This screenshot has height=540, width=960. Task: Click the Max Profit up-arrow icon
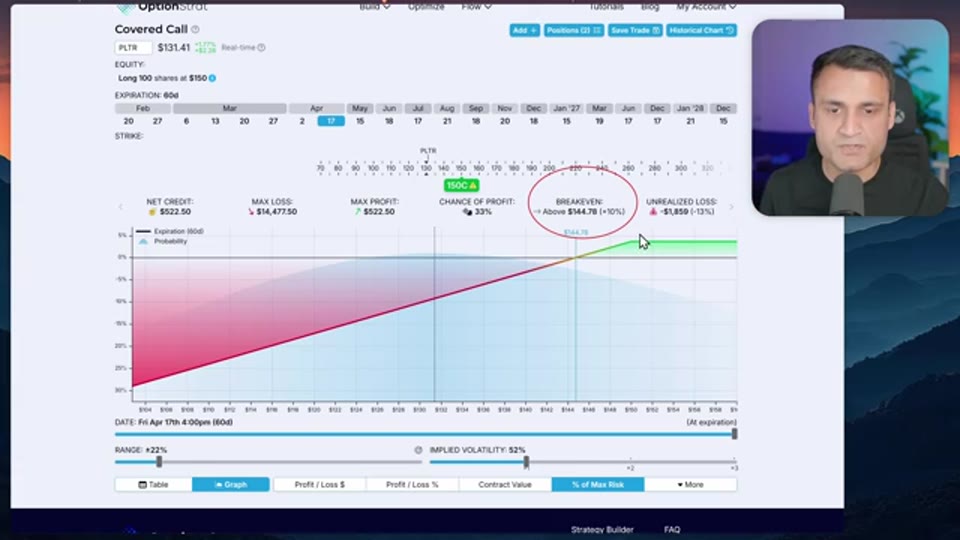point(358,212)
